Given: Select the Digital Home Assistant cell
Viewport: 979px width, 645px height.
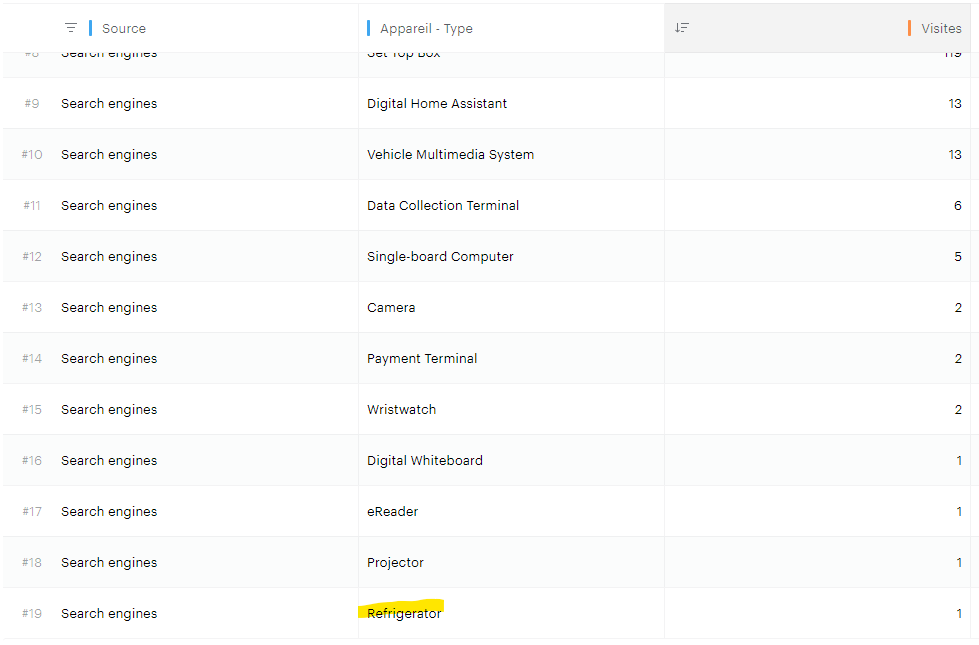Looking at the screenshot, I should (437, 104).
